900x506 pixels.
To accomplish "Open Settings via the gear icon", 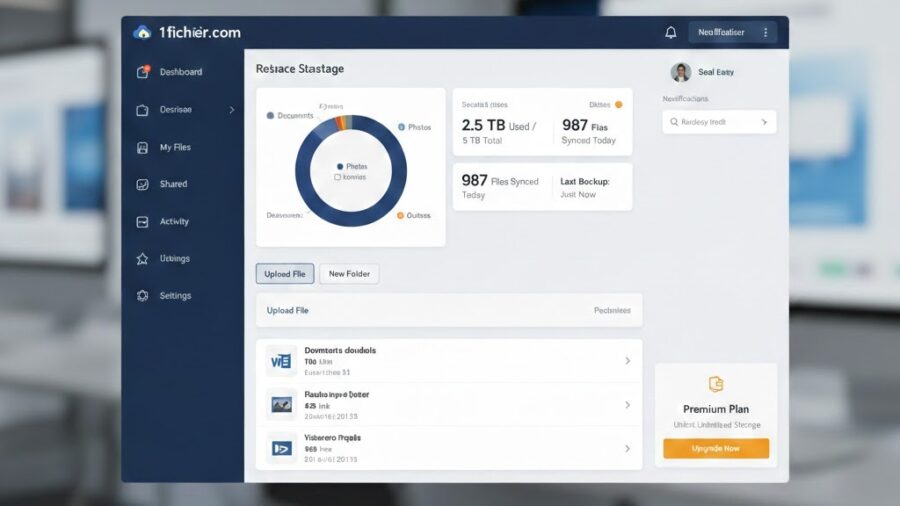I will point(142,296).
